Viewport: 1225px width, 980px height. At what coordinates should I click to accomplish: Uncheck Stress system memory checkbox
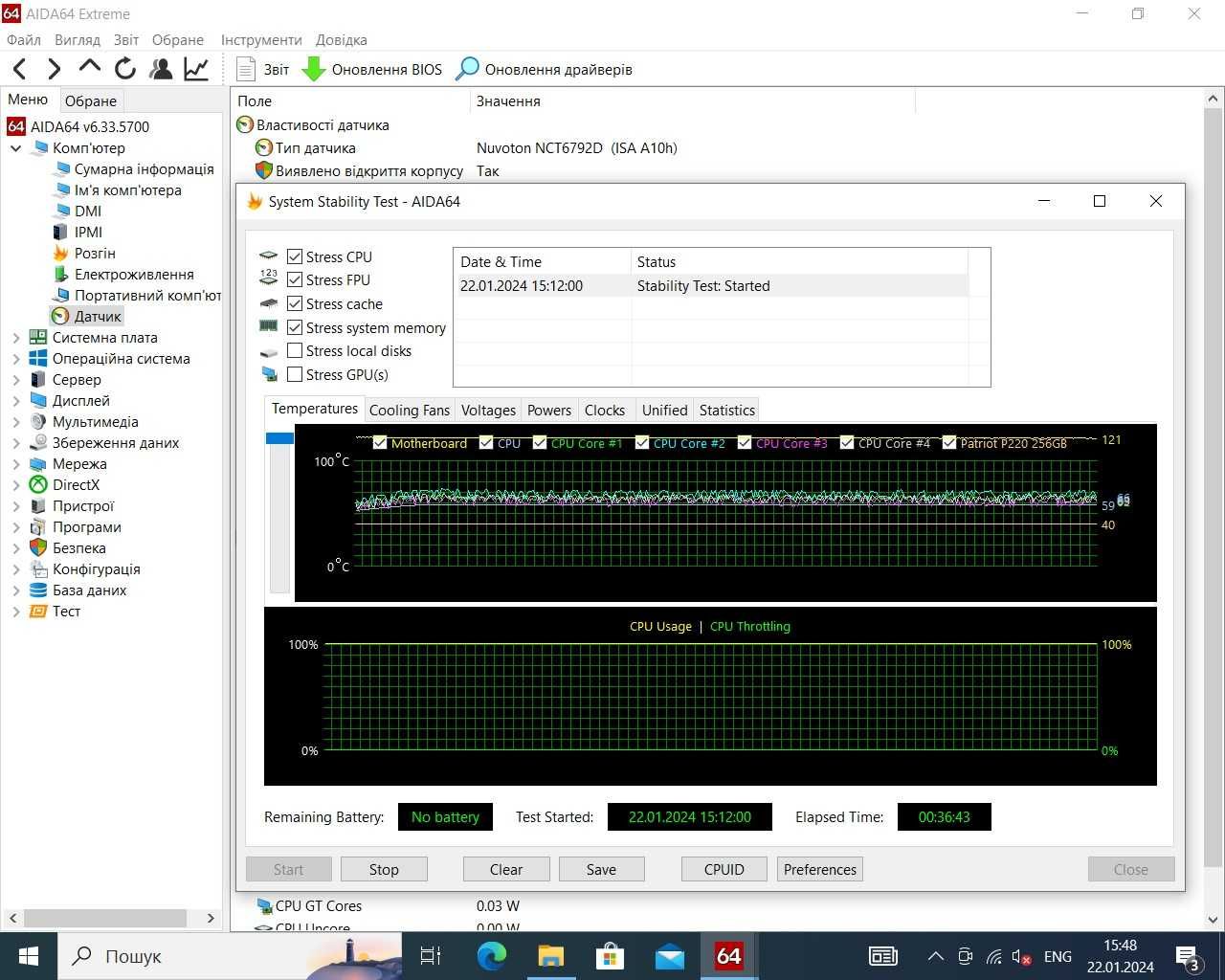point(295,327)
